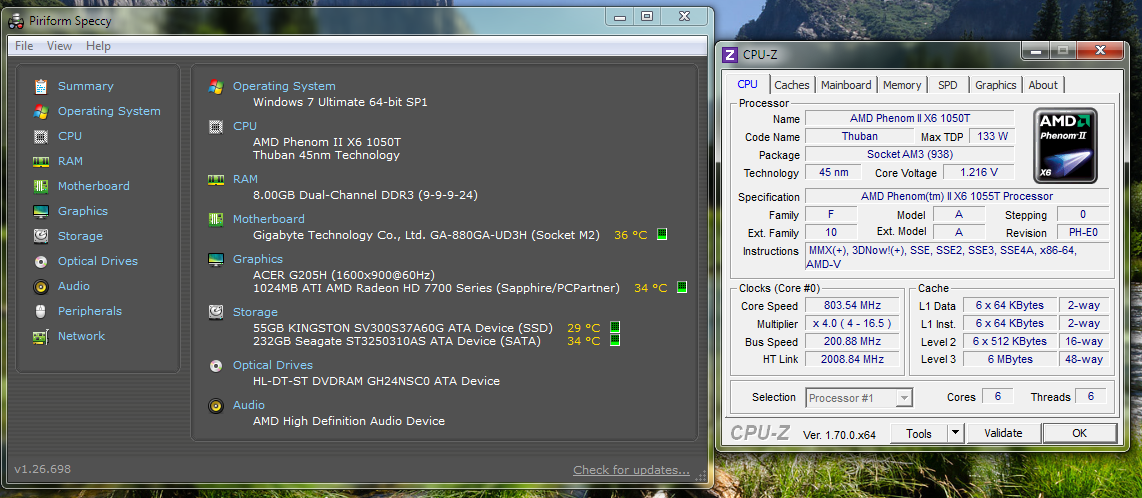1142x498 pixels.
Task: Click the Speccy title bar application icon
Action: 16,20
